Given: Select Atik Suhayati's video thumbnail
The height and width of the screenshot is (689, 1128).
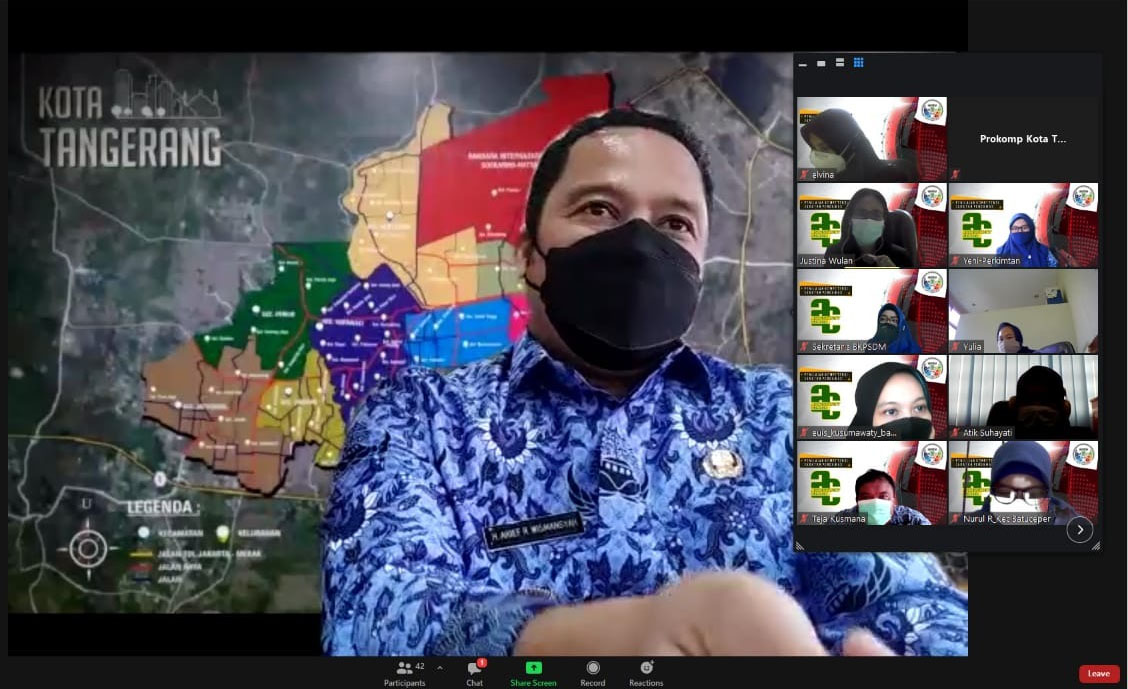Looking at the screenshot, I should coord(1023,397).
